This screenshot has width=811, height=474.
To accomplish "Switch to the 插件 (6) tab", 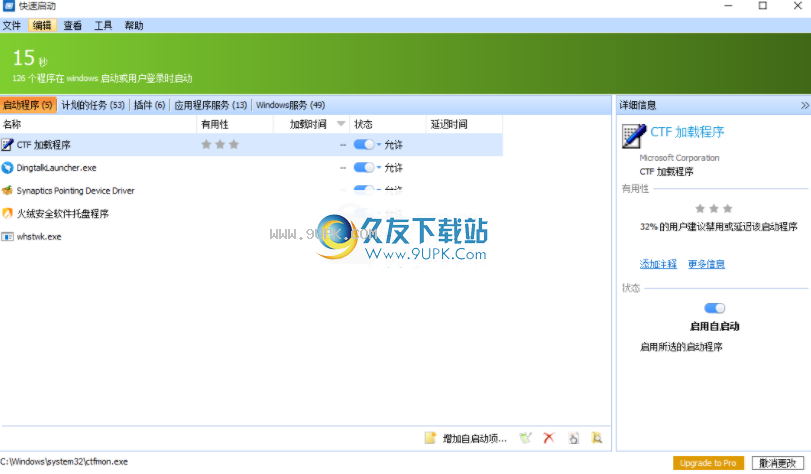I will [x=149, y=105].
